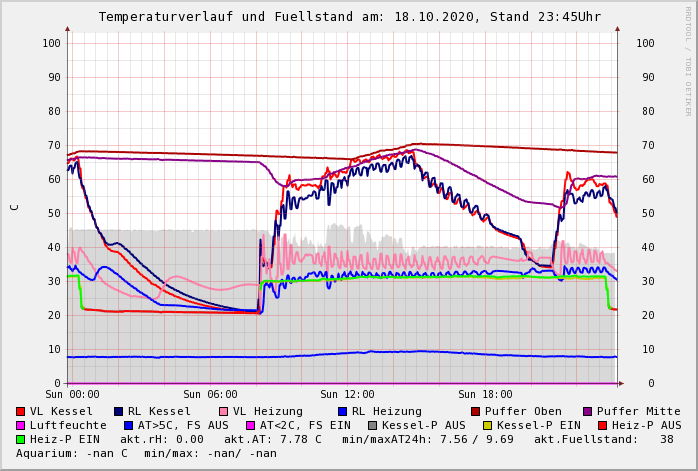Viewport: 698px width, 471px height.
Task: Select the pink VL Heizung legend swatch
Action: 224,411
